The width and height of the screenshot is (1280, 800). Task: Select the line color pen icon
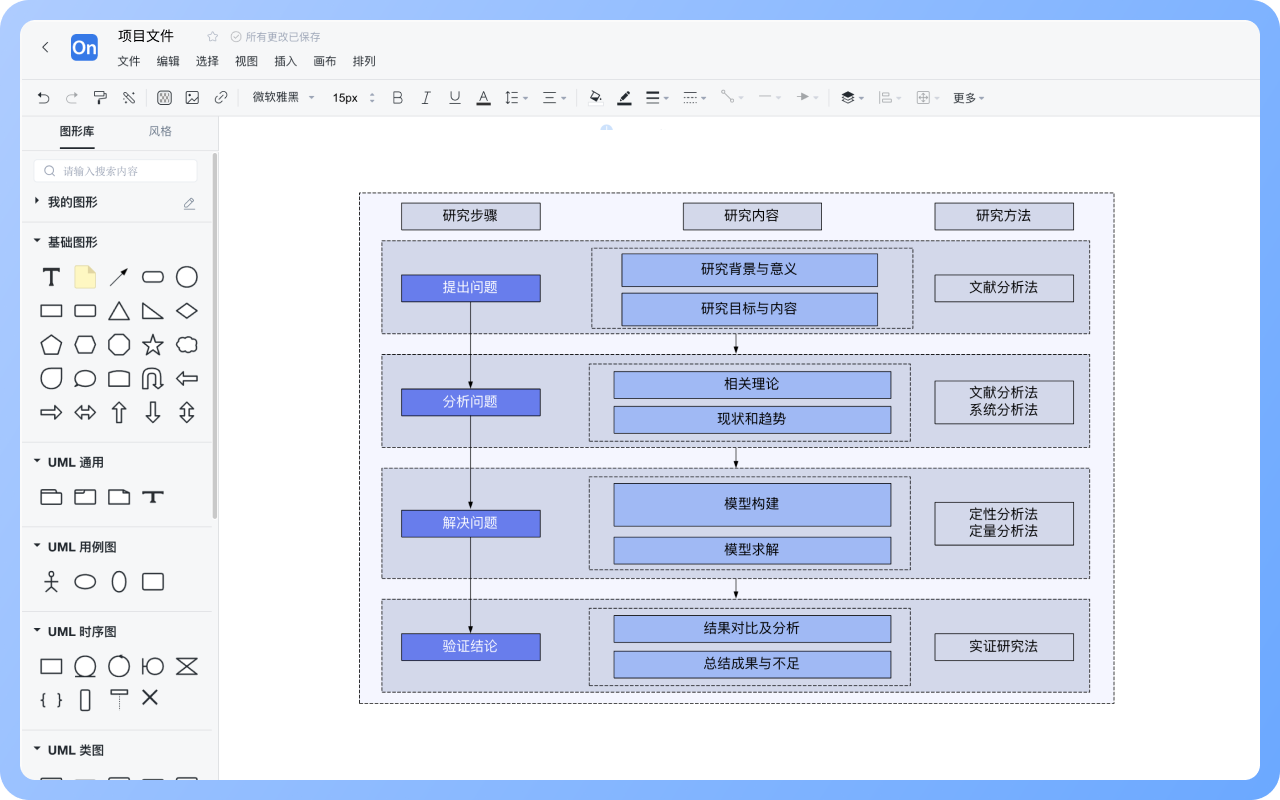point(624,97)
